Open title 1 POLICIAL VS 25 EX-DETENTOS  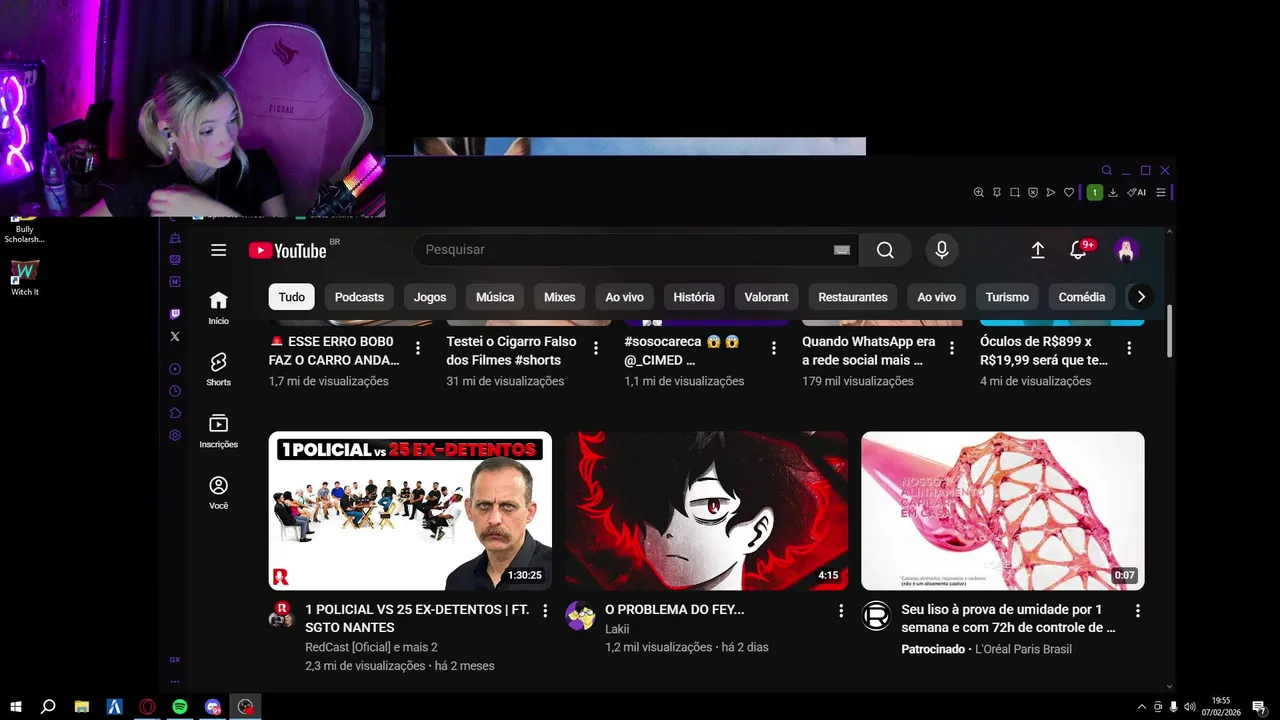(x=417, y=618)
